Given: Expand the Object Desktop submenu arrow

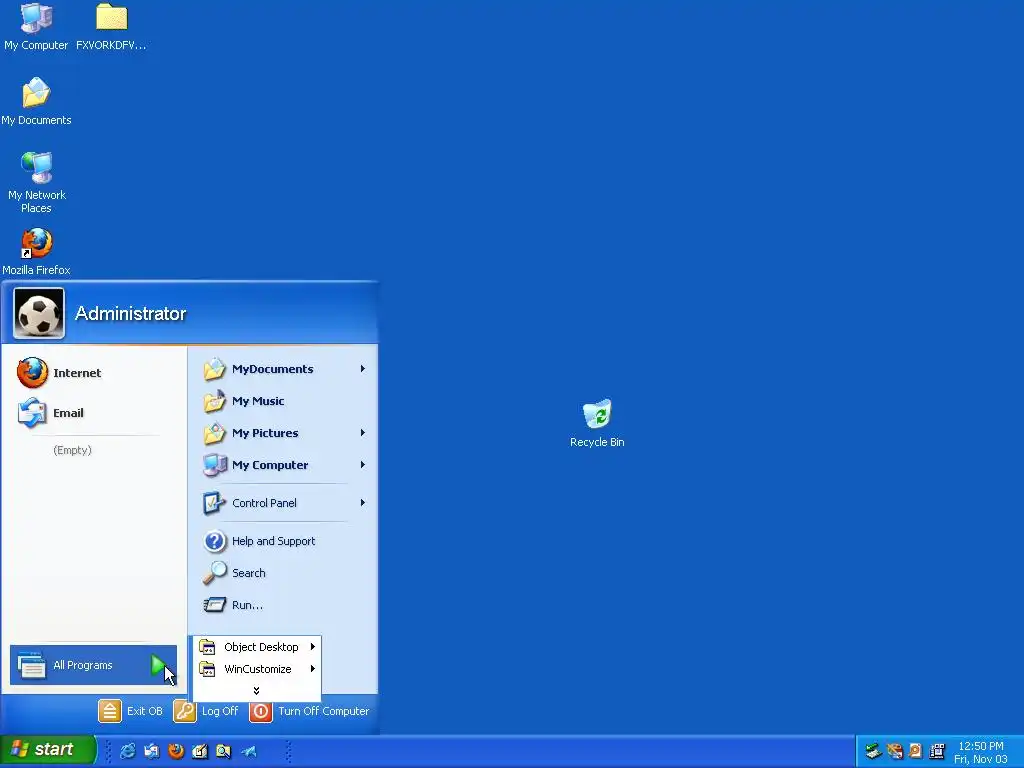Looking at the screenshot, I should (313, 647).
